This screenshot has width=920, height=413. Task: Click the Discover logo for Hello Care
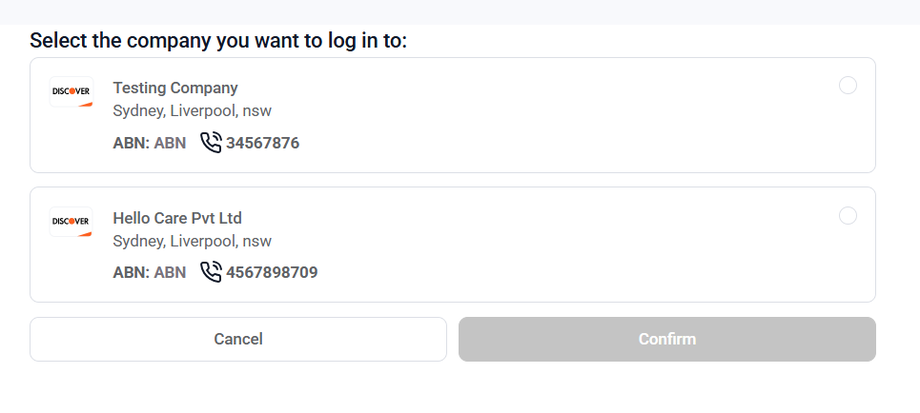pyautogui.click(x=71, y=221)
